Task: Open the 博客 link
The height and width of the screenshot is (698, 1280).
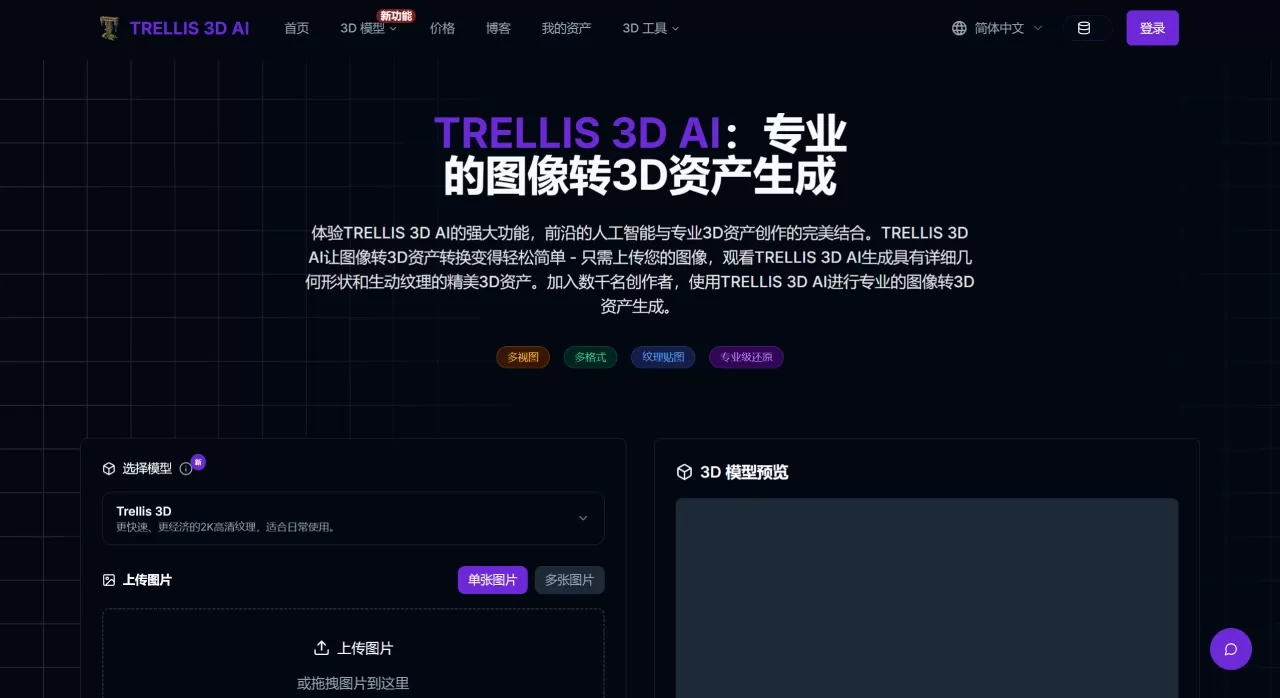Action: coord(498,28)
